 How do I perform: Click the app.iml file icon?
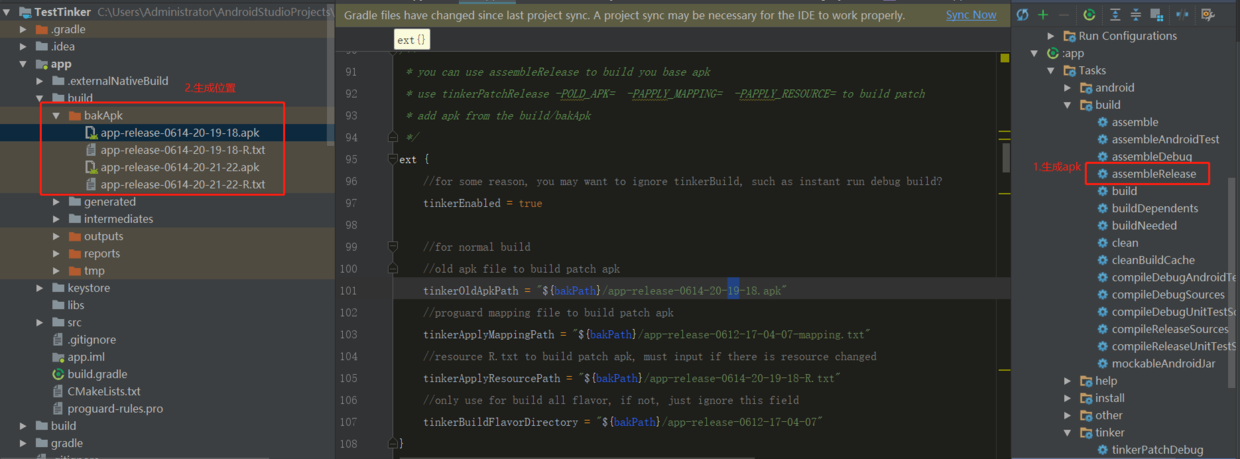point(59,357)
